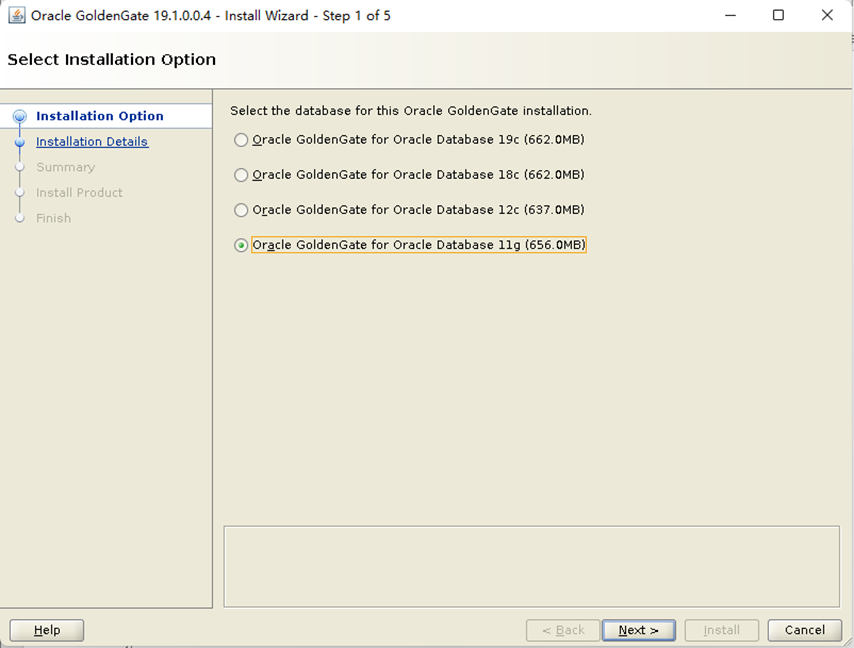
Task: Click the Next button
Action: (639, 630)
